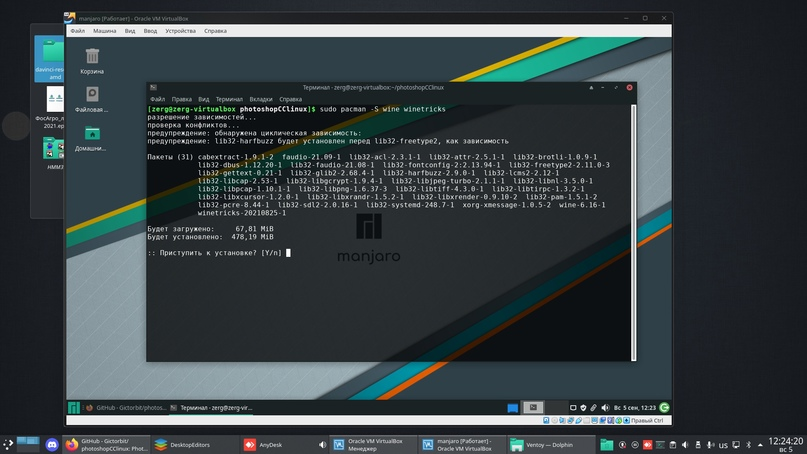Click 'winetricks-20210825-1' package text
807x454 pixels.
click(242, 213)
